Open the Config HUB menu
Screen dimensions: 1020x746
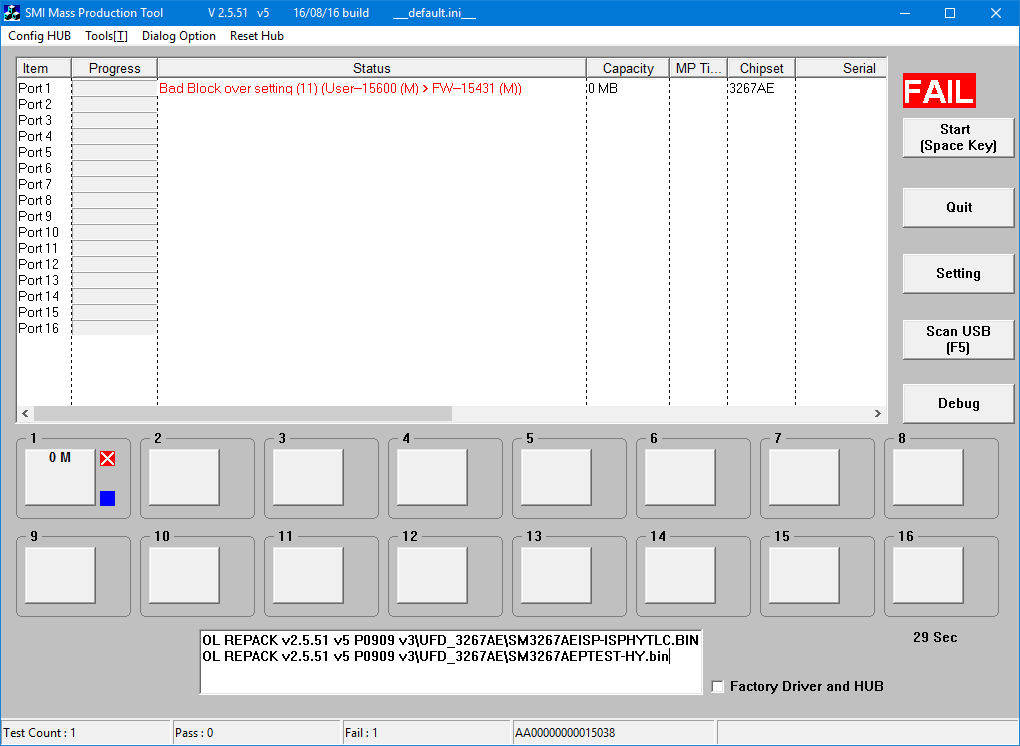point(40,36)
